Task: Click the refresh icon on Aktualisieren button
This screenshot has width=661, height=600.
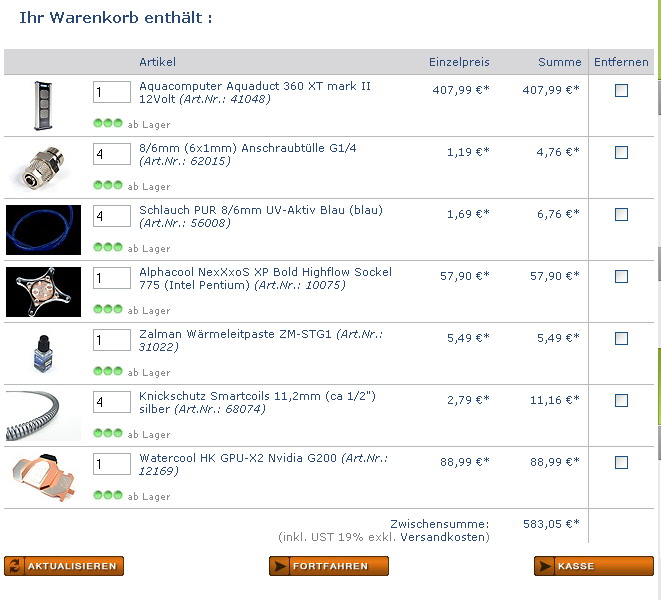Action: [14, 566]
